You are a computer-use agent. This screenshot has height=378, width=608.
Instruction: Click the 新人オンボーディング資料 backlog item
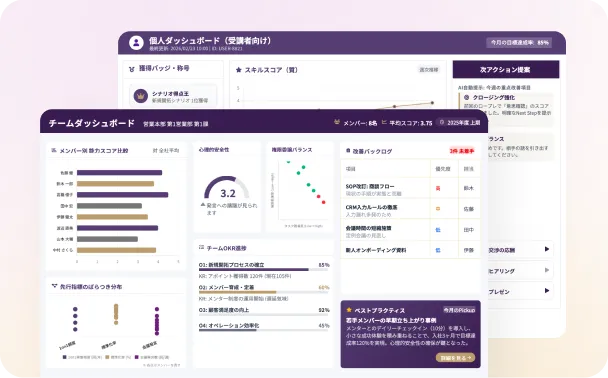pyautogui.click(x=376, y=250)
